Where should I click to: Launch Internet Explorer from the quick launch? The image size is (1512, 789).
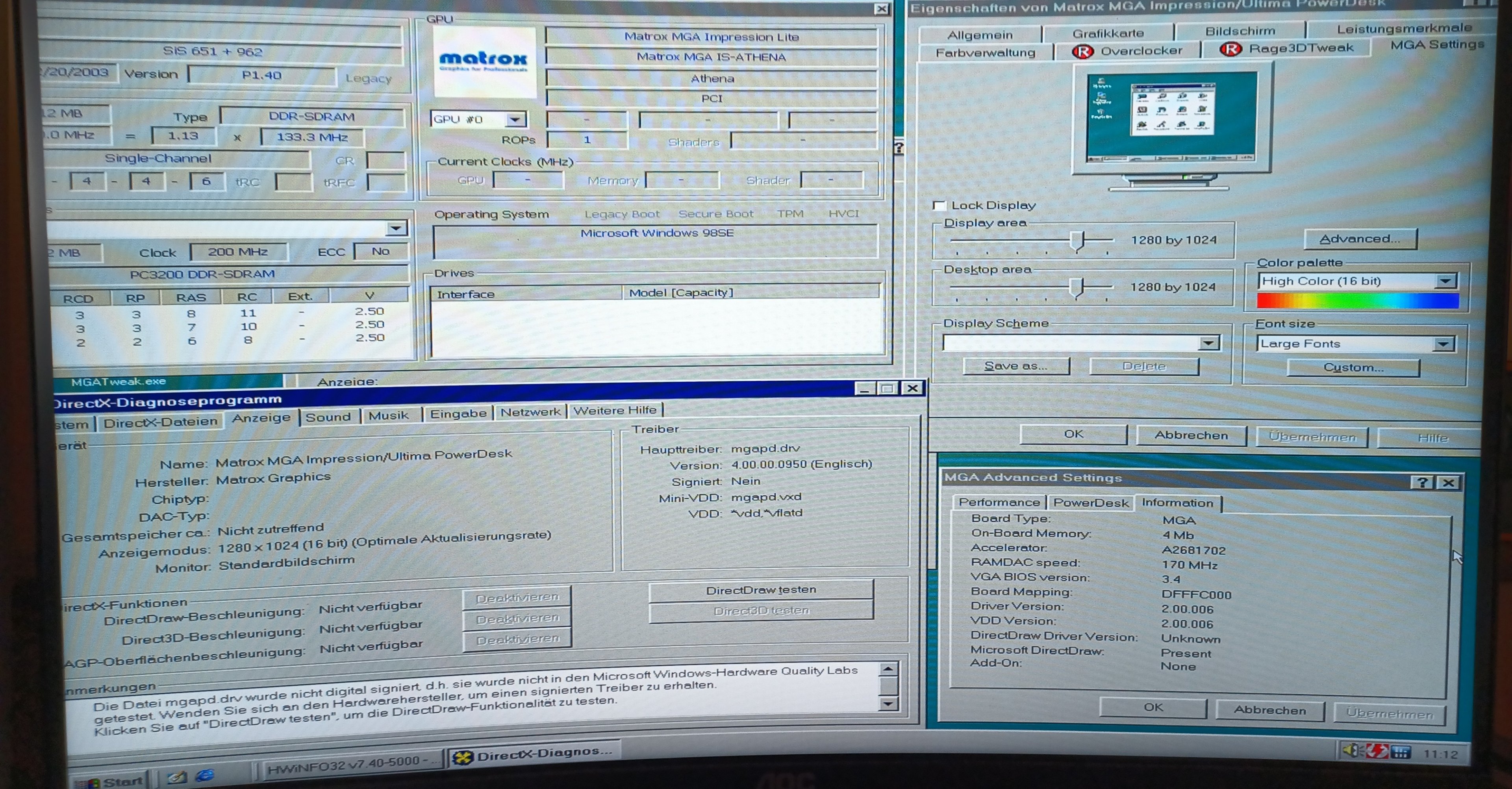[205, 776]
